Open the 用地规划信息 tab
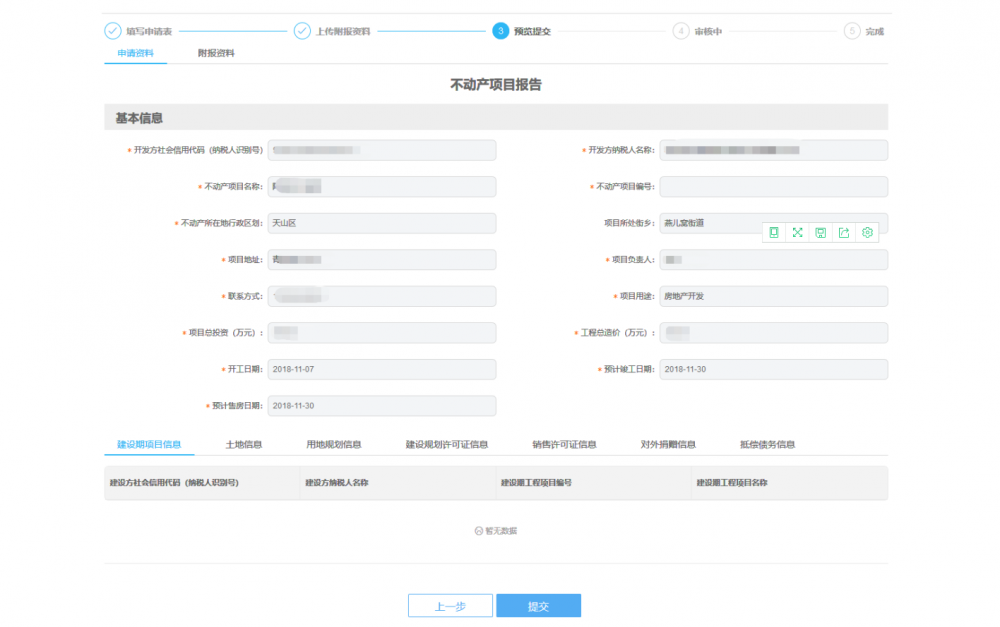The height and width of the screenshot is (627, 1000). [333, 444]
